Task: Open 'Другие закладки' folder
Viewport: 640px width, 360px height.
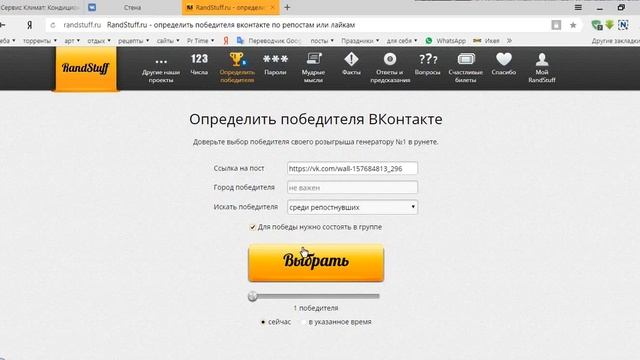Action: [616, 41]
